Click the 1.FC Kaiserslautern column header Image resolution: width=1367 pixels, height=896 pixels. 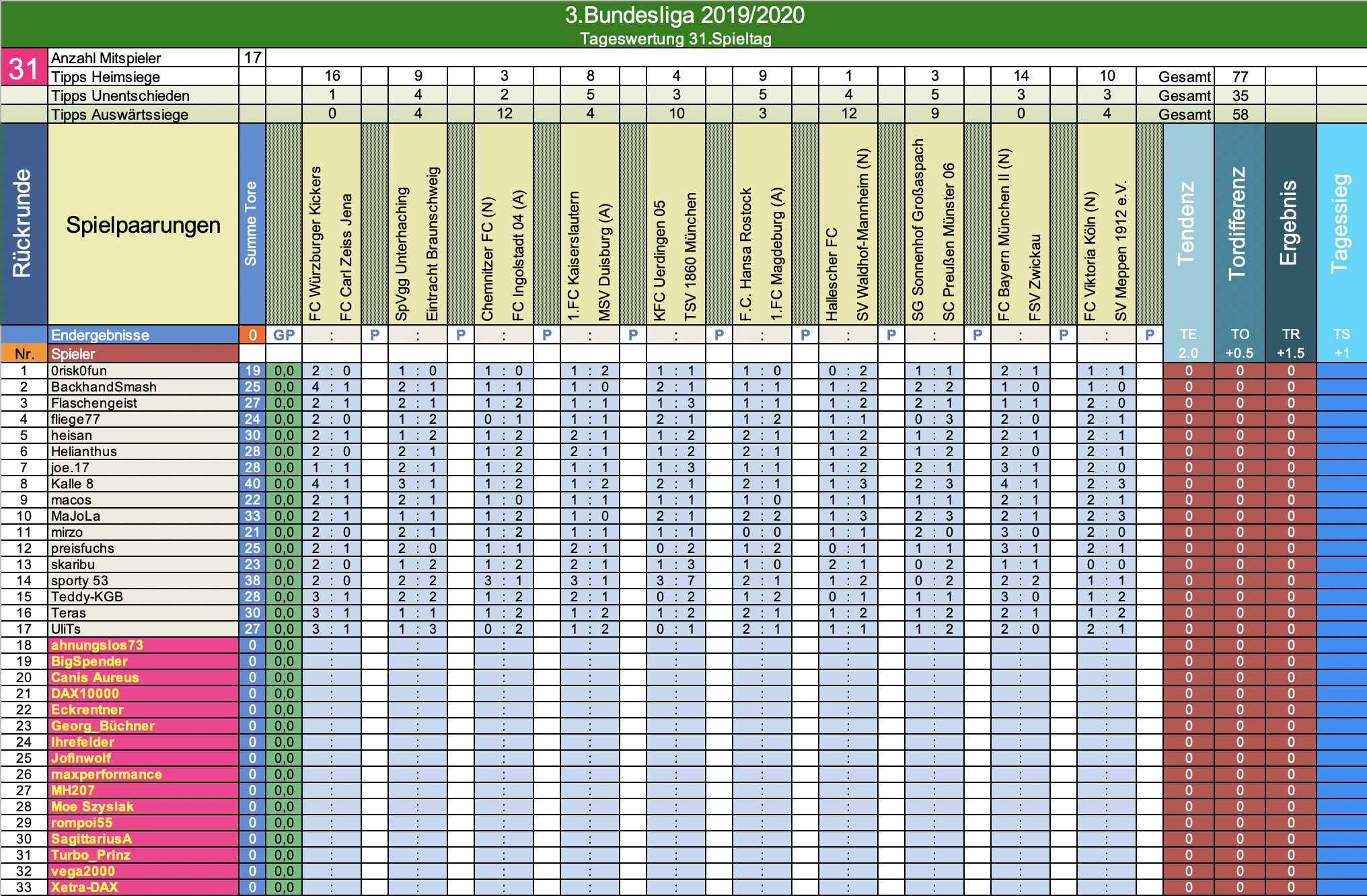pyautogui.click(x=573, y=256)
